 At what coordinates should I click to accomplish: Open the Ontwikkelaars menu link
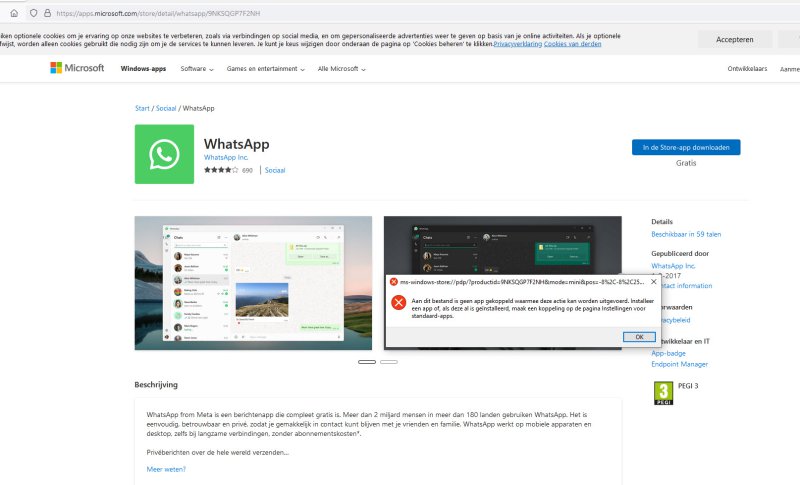click(x=748, y=69)
